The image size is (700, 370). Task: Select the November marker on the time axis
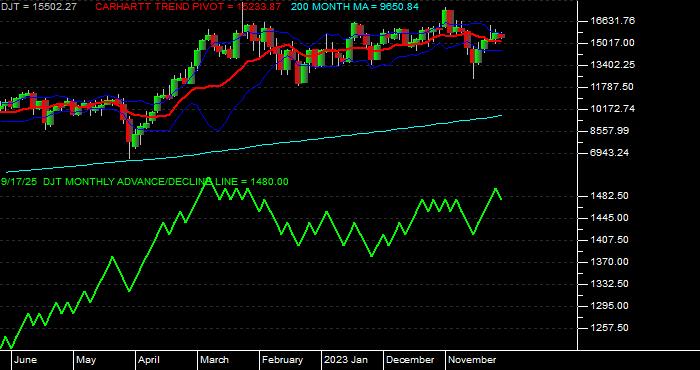472,360
